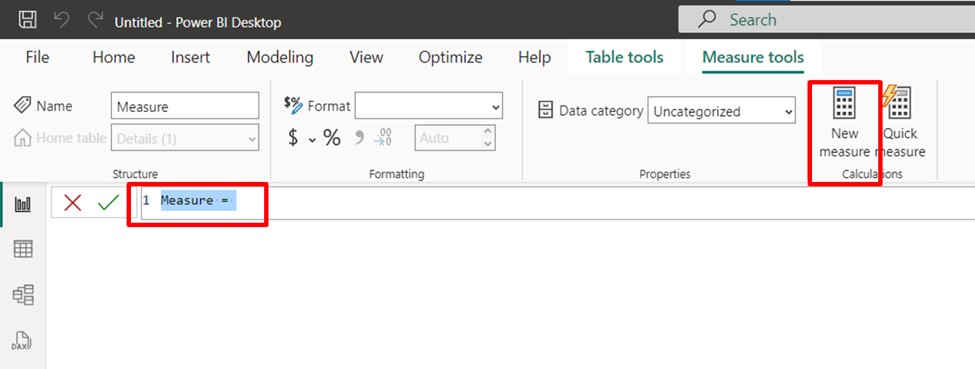Switch to Model view icon
Image resolution: width=975 pixels, height=369 pixels.
click(x=23, y=294)
